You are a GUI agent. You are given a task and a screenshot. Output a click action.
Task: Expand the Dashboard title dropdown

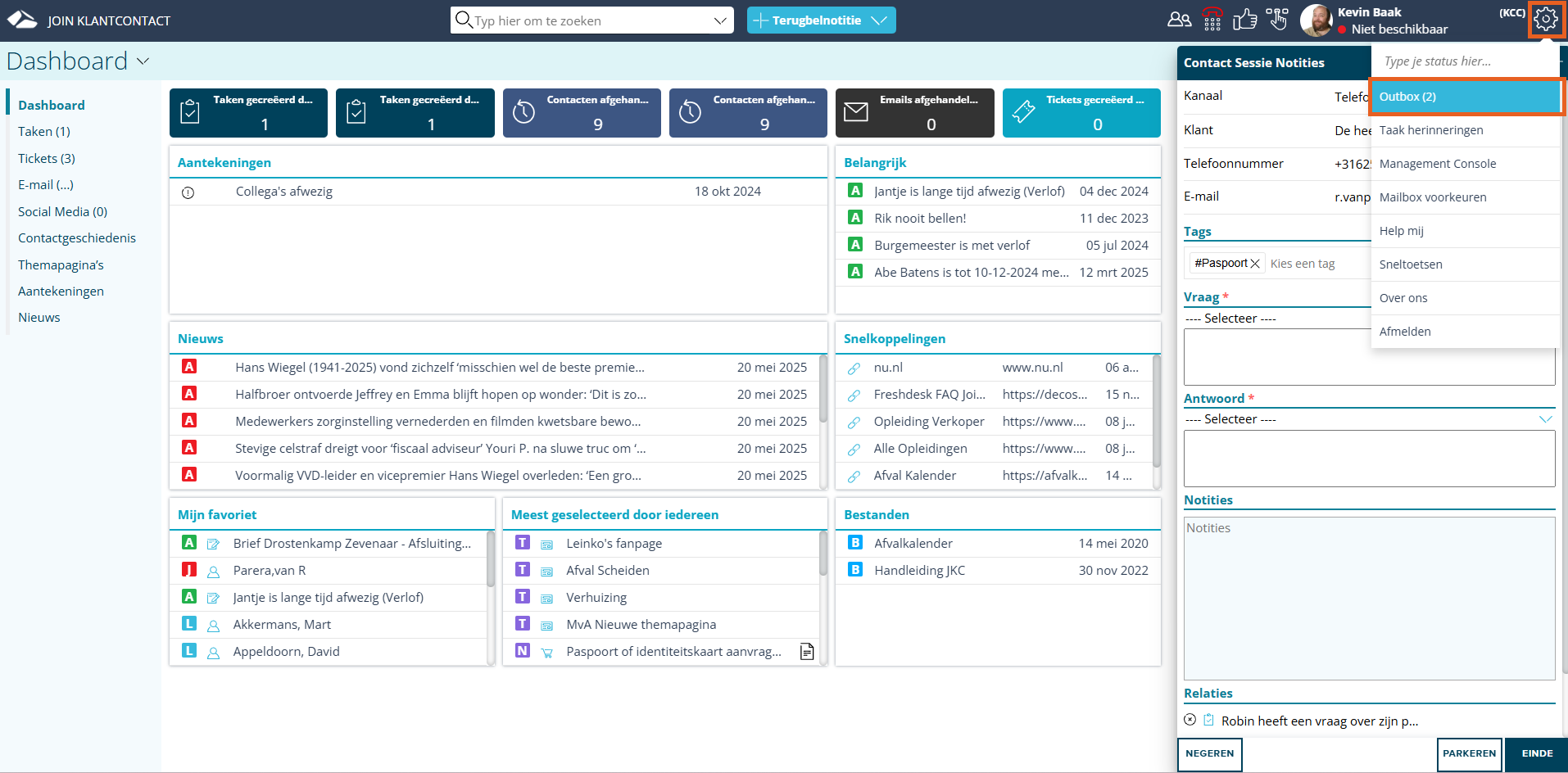click(x=143, y=61)
